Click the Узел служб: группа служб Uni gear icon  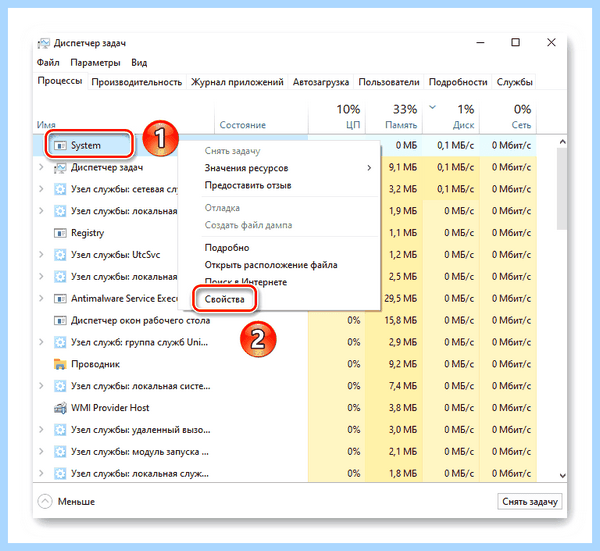60,342
